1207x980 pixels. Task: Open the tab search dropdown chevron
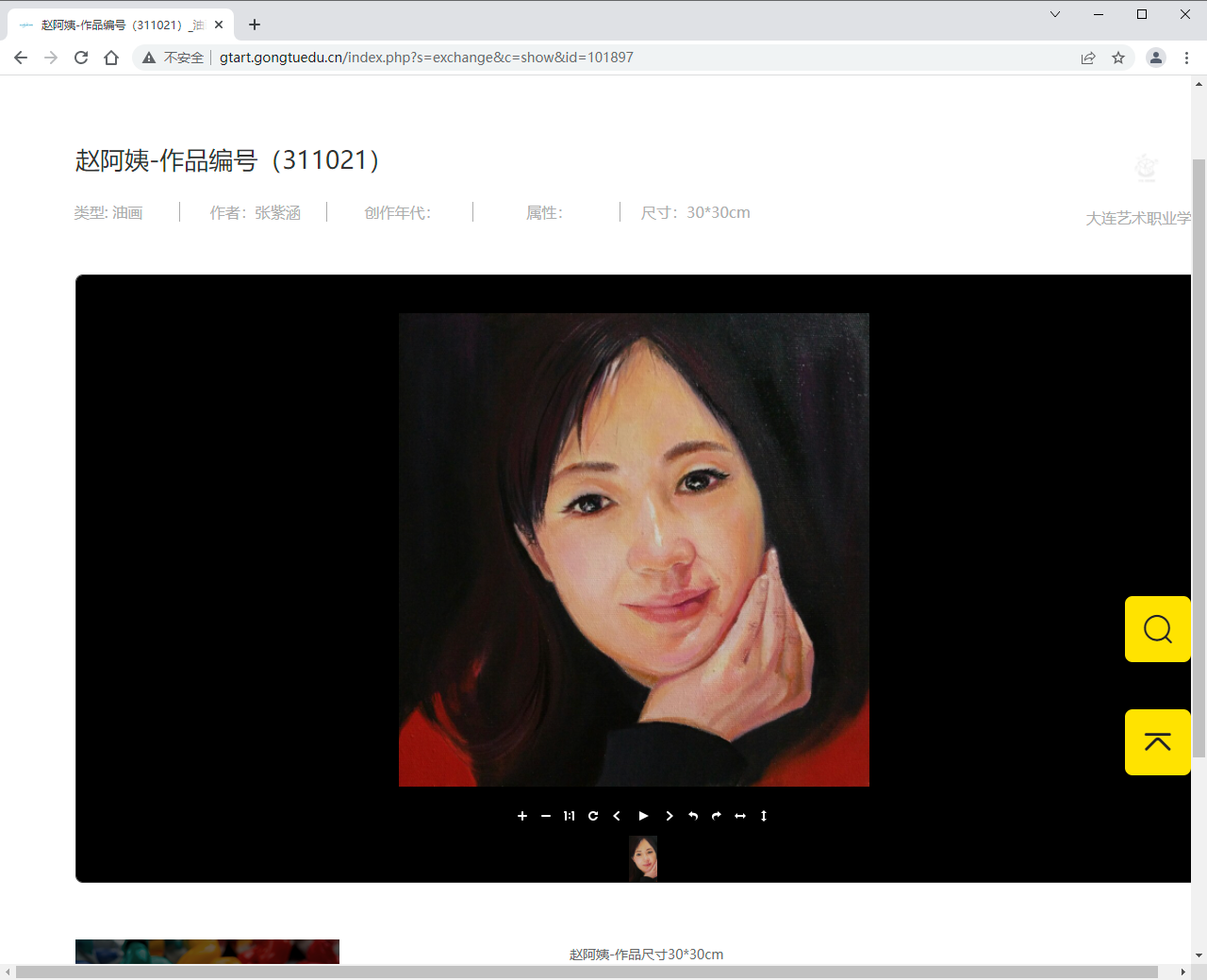[x=1055, y=14]
